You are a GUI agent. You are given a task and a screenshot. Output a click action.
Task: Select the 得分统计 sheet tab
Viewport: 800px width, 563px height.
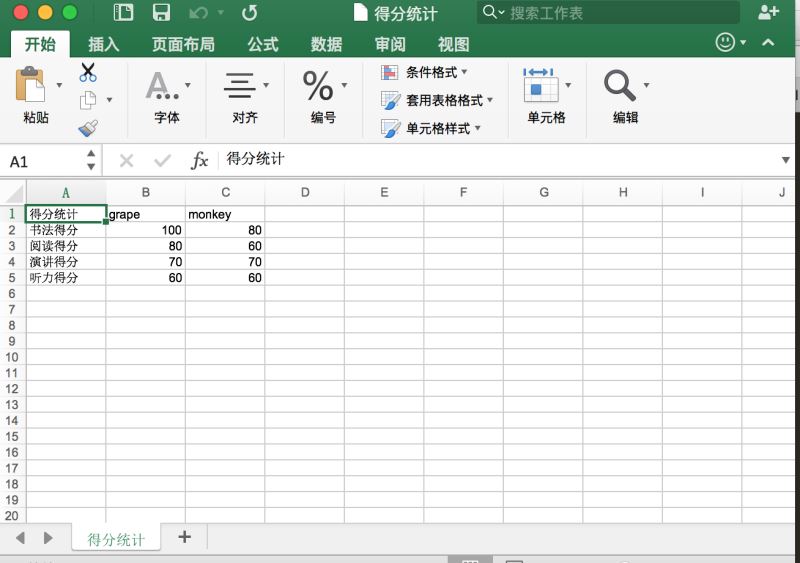coord(116,538)
